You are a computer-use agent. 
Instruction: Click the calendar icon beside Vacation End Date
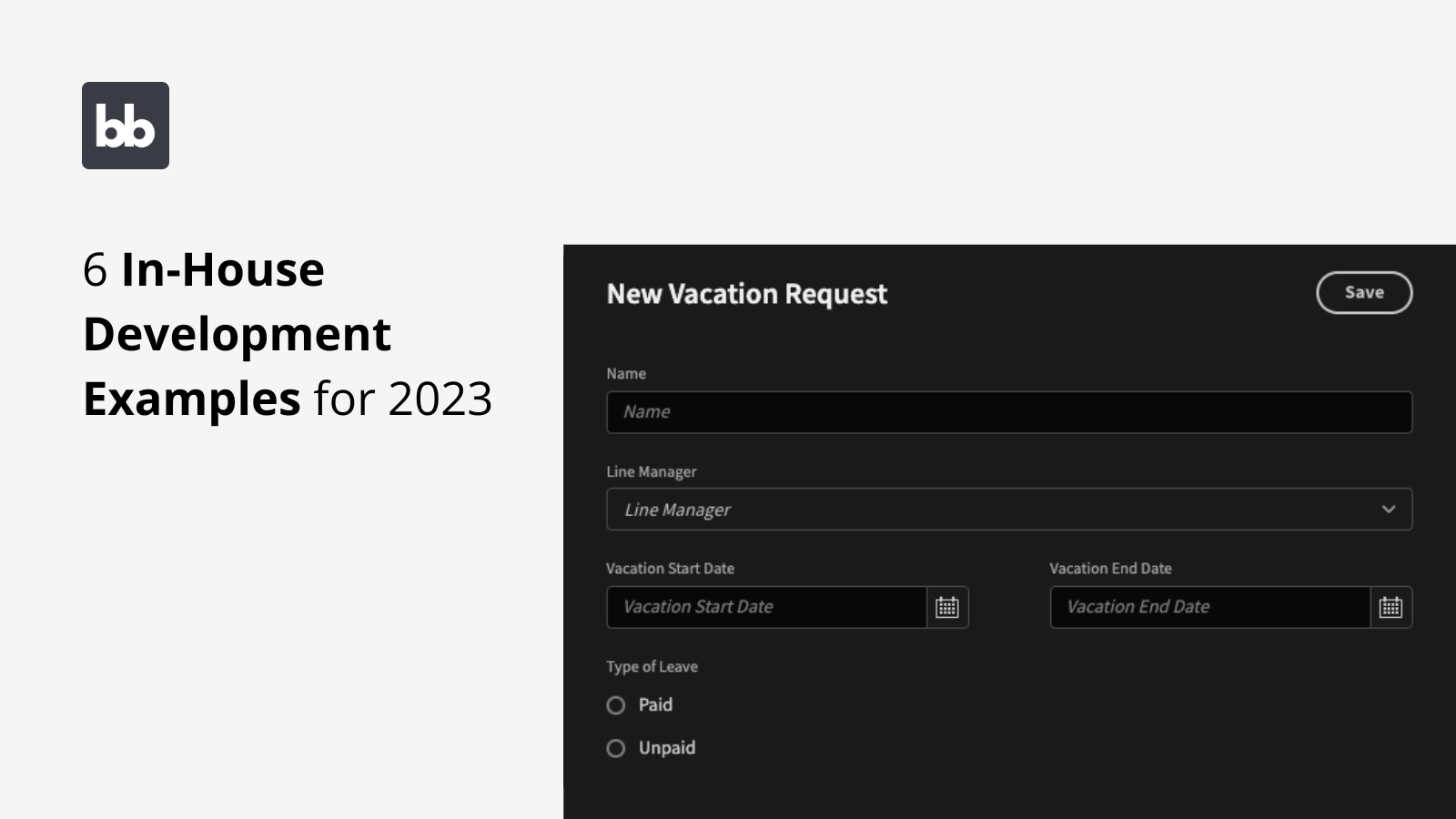[1390, 607]
